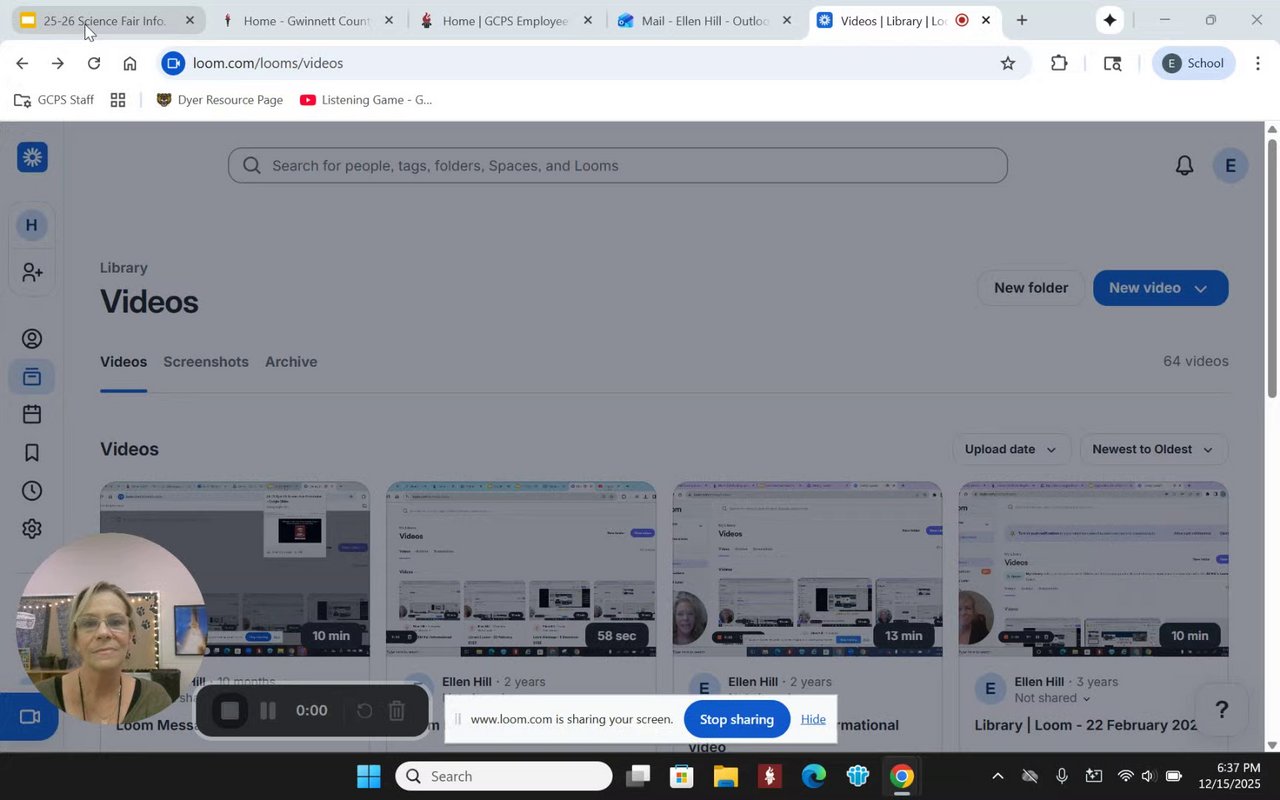Expand the New video dropdown
Viewport: 1280px width, 800px height.
tap(1201, 288)
